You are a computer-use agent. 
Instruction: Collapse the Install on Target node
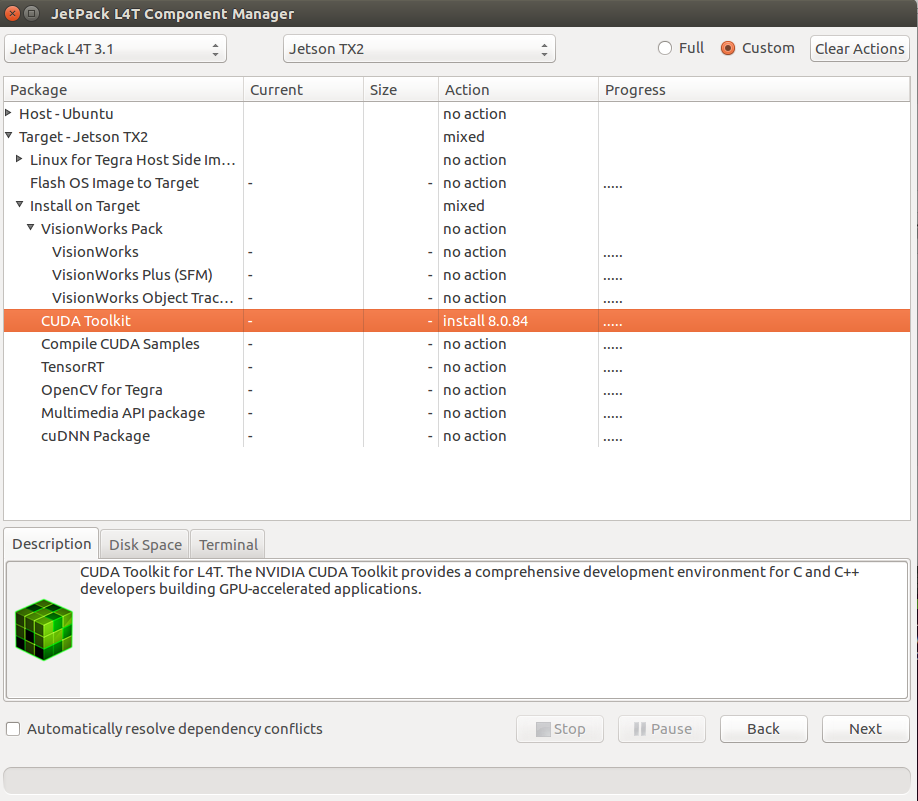coord(19,204)
